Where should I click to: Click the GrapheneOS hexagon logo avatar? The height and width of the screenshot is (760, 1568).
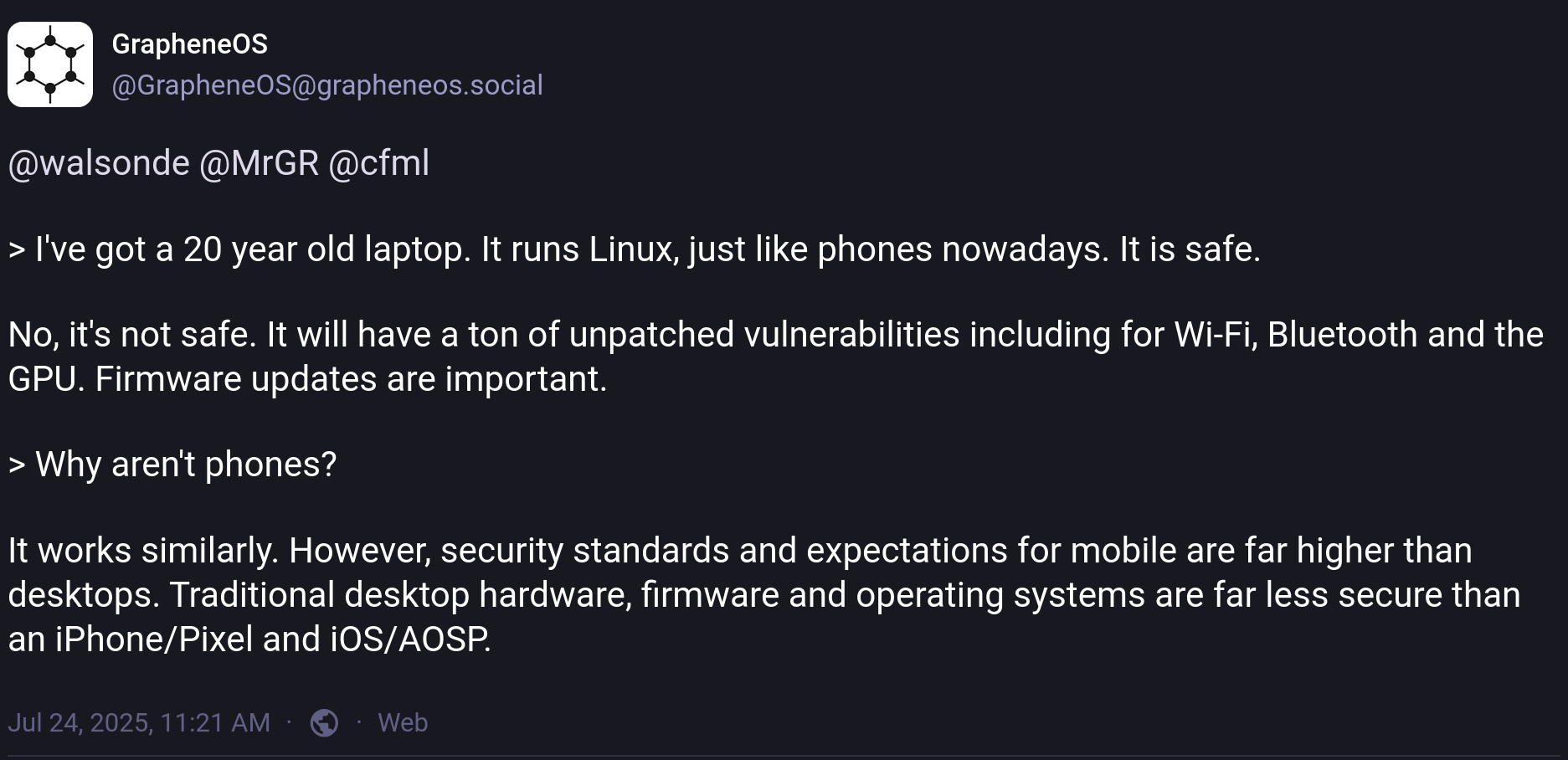[x=50, y=64]
